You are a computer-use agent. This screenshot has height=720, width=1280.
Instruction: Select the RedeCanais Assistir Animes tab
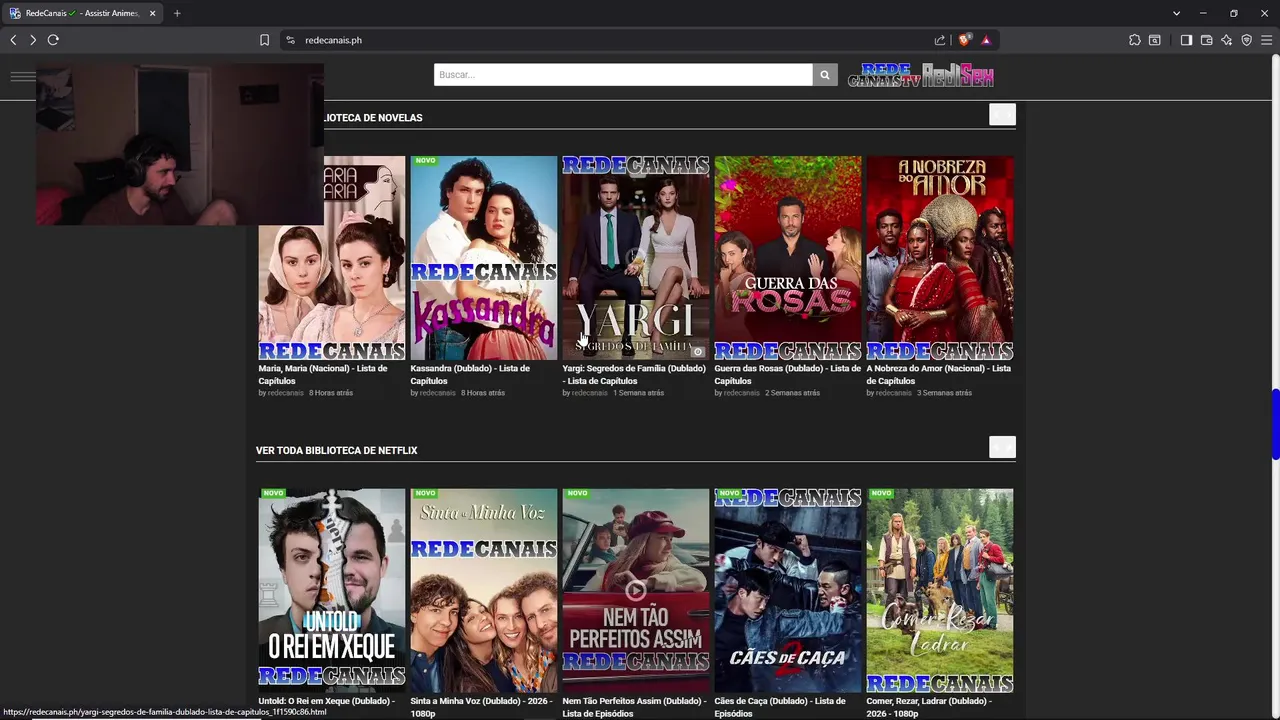tap(82, 13)
